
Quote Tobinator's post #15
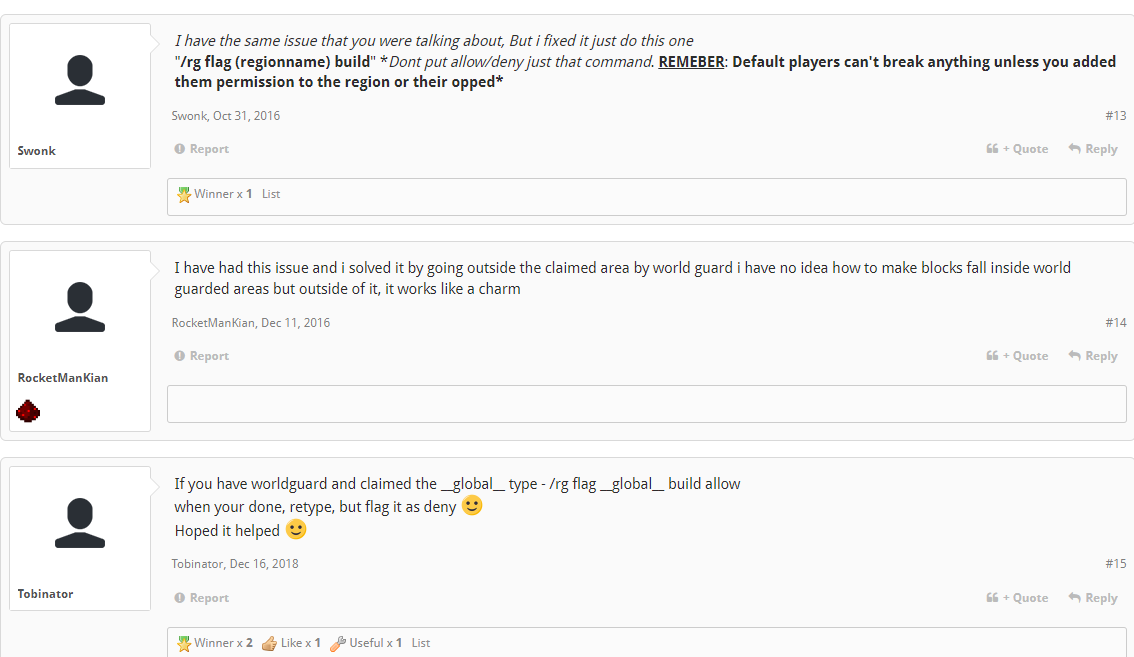(1018, 598)
